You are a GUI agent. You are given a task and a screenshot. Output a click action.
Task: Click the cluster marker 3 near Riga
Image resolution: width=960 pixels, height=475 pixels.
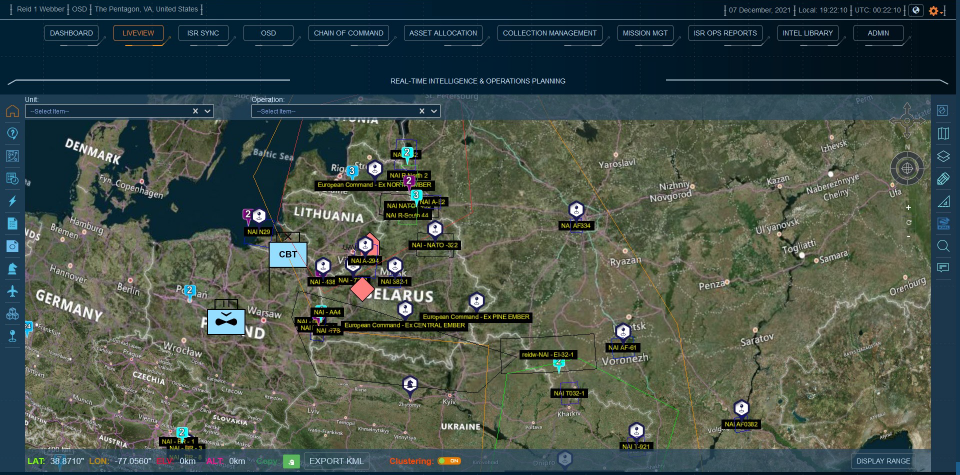(x=352, y=172)
